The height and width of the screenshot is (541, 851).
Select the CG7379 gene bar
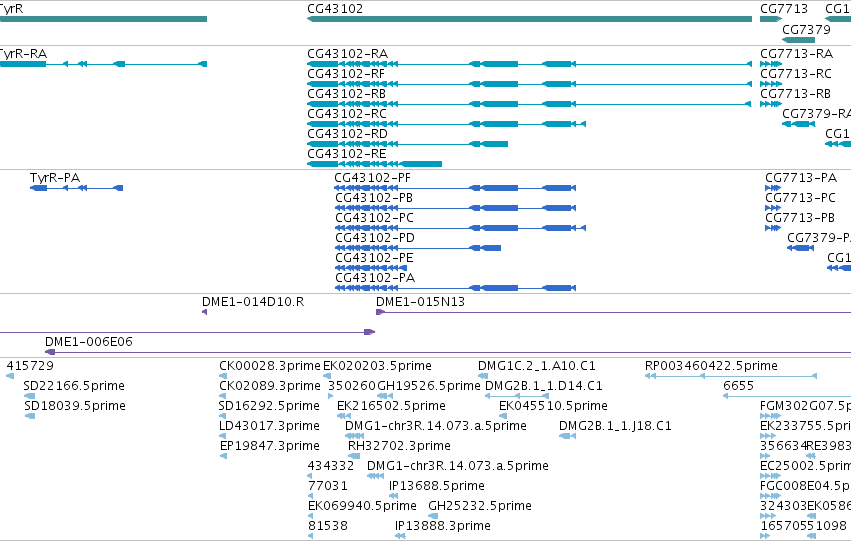click(798, 40)
